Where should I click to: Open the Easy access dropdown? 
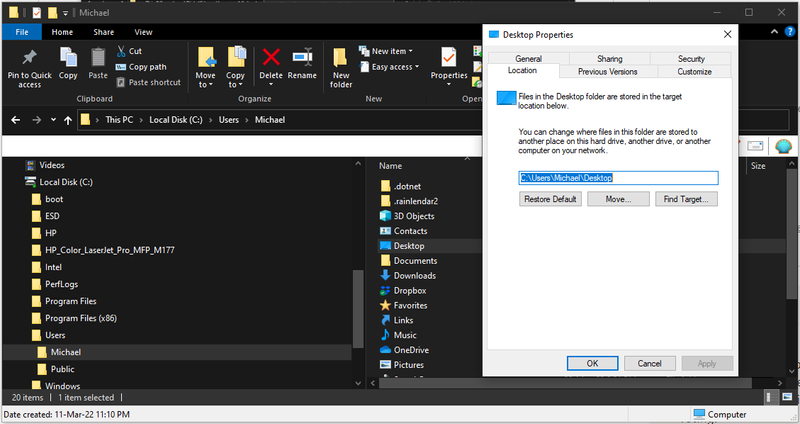391,67
